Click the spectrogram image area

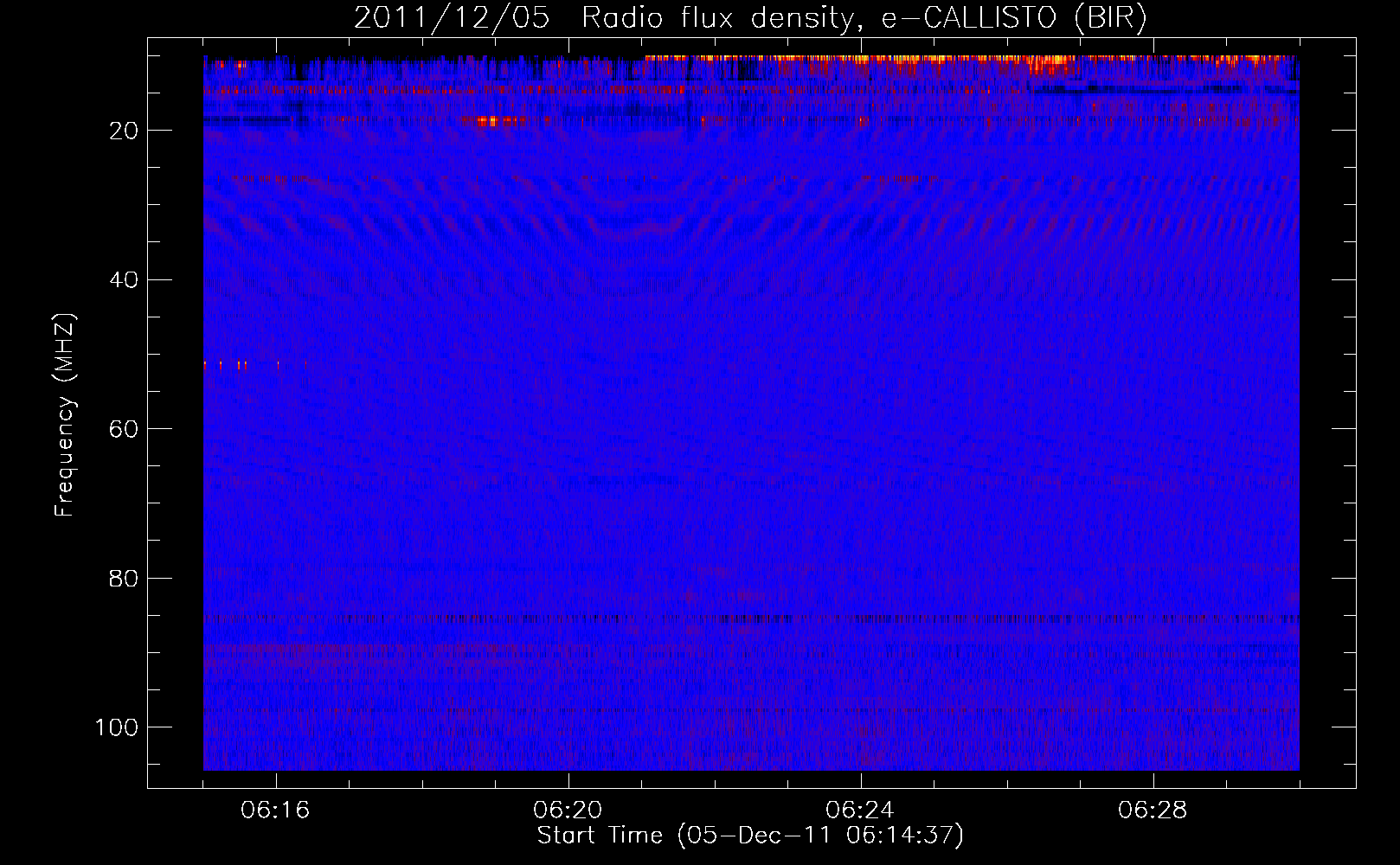[751, 413]
